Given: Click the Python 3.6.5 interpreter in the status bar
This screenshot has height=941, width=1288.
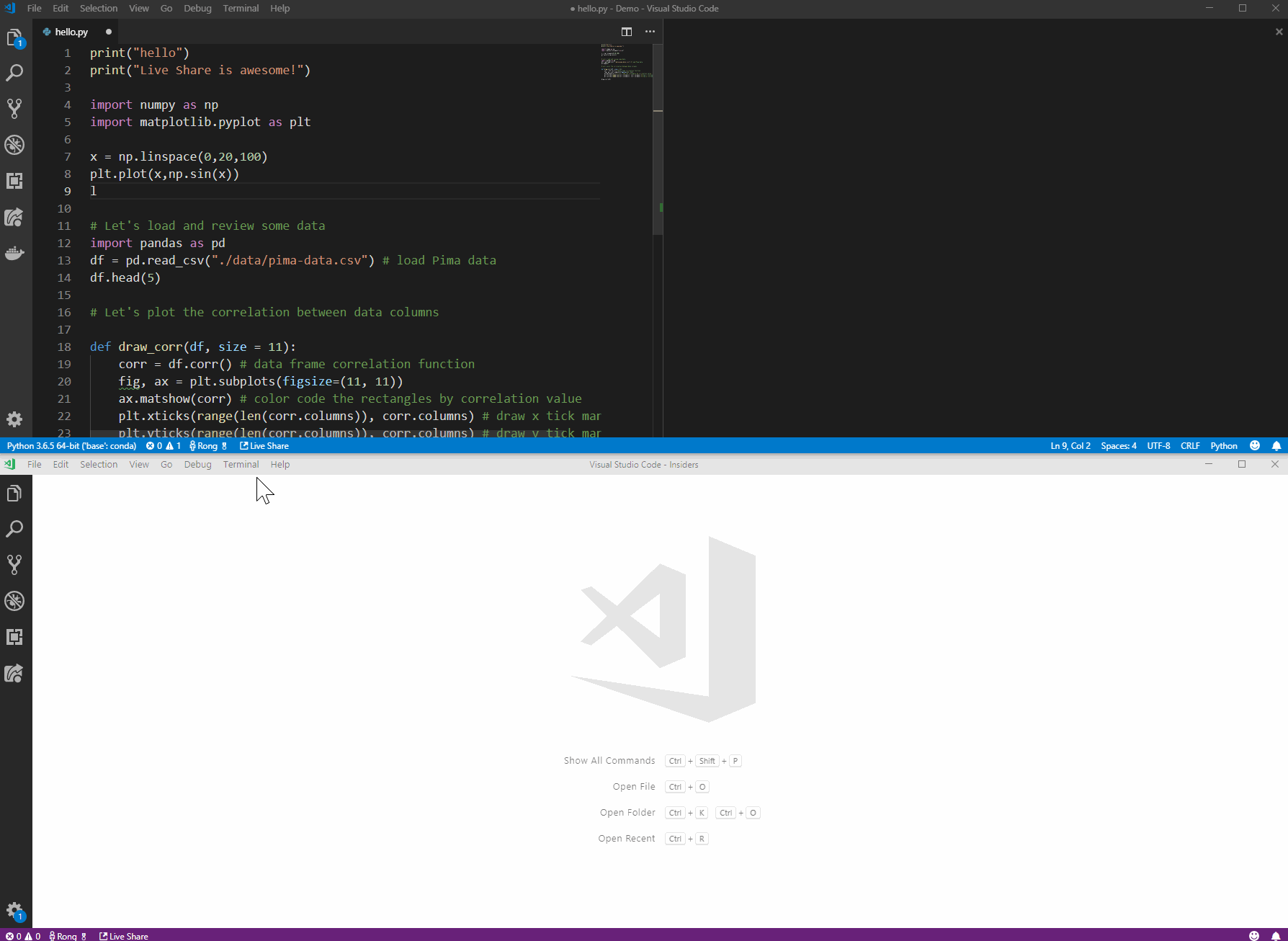Looking at the screenshot, I should [x=71, y=446].
